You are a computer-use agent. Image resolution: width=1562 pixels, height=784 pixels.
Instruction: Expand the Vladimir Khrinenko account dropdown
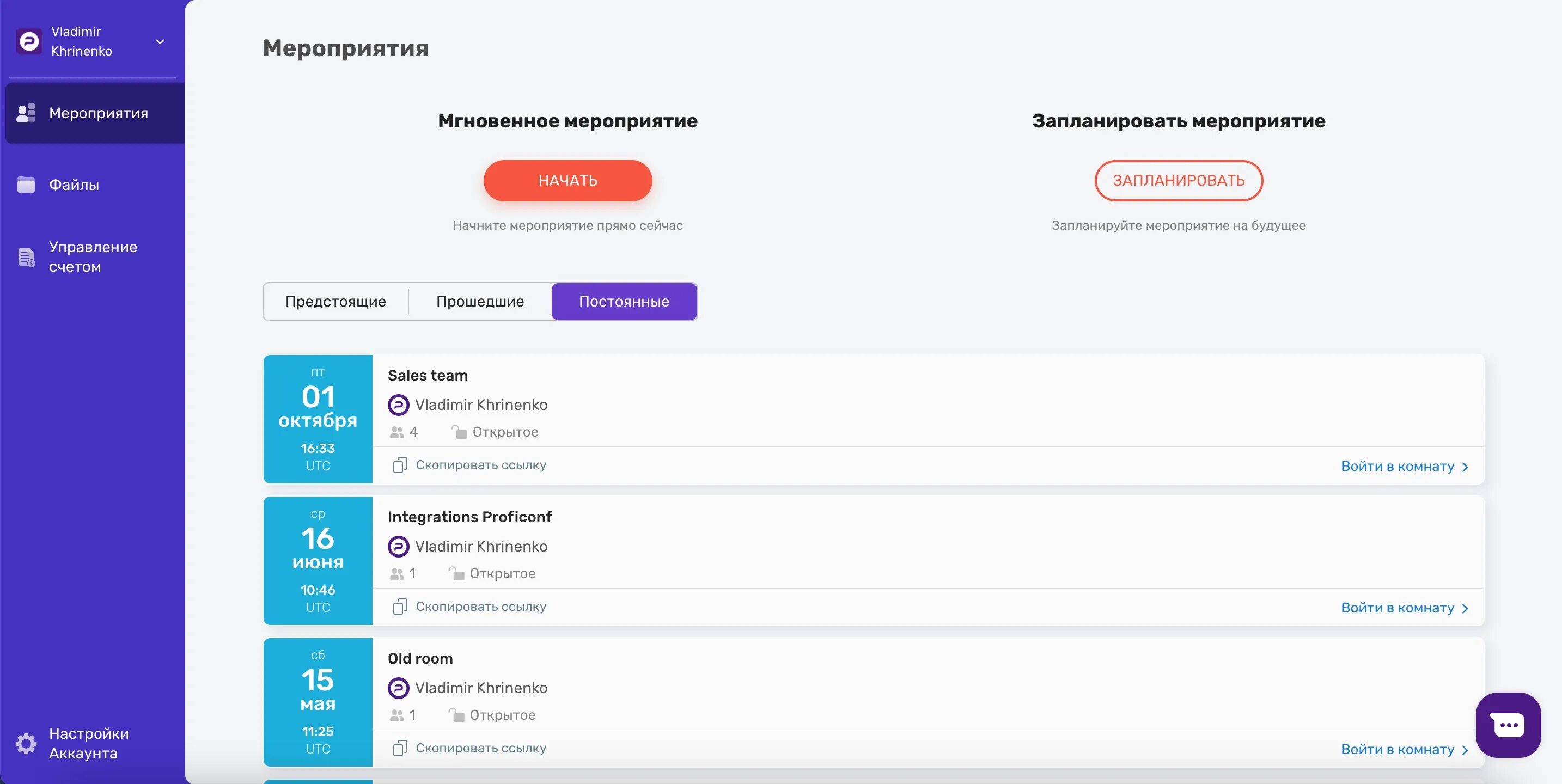click(x=160, y=42)
